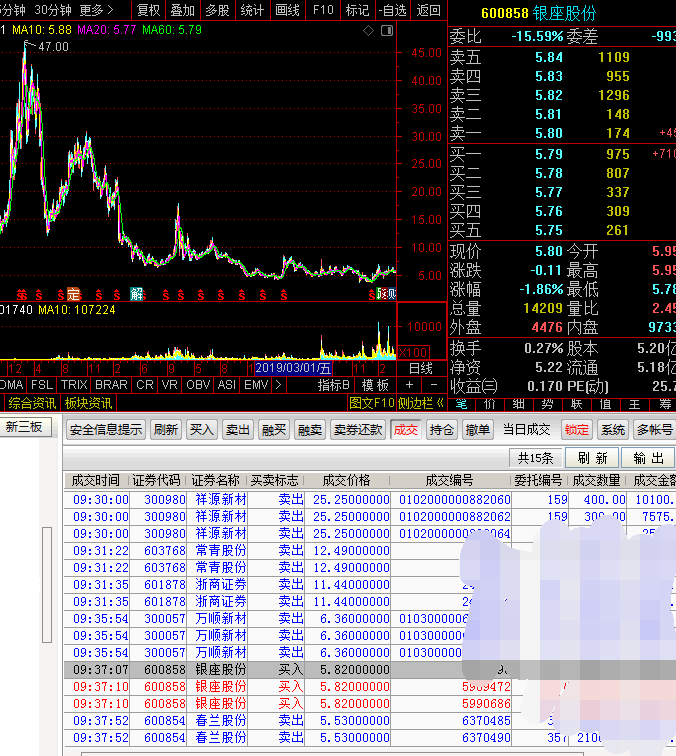
Task: Click 刷 新 button above trade table
Action: [593, 458]
